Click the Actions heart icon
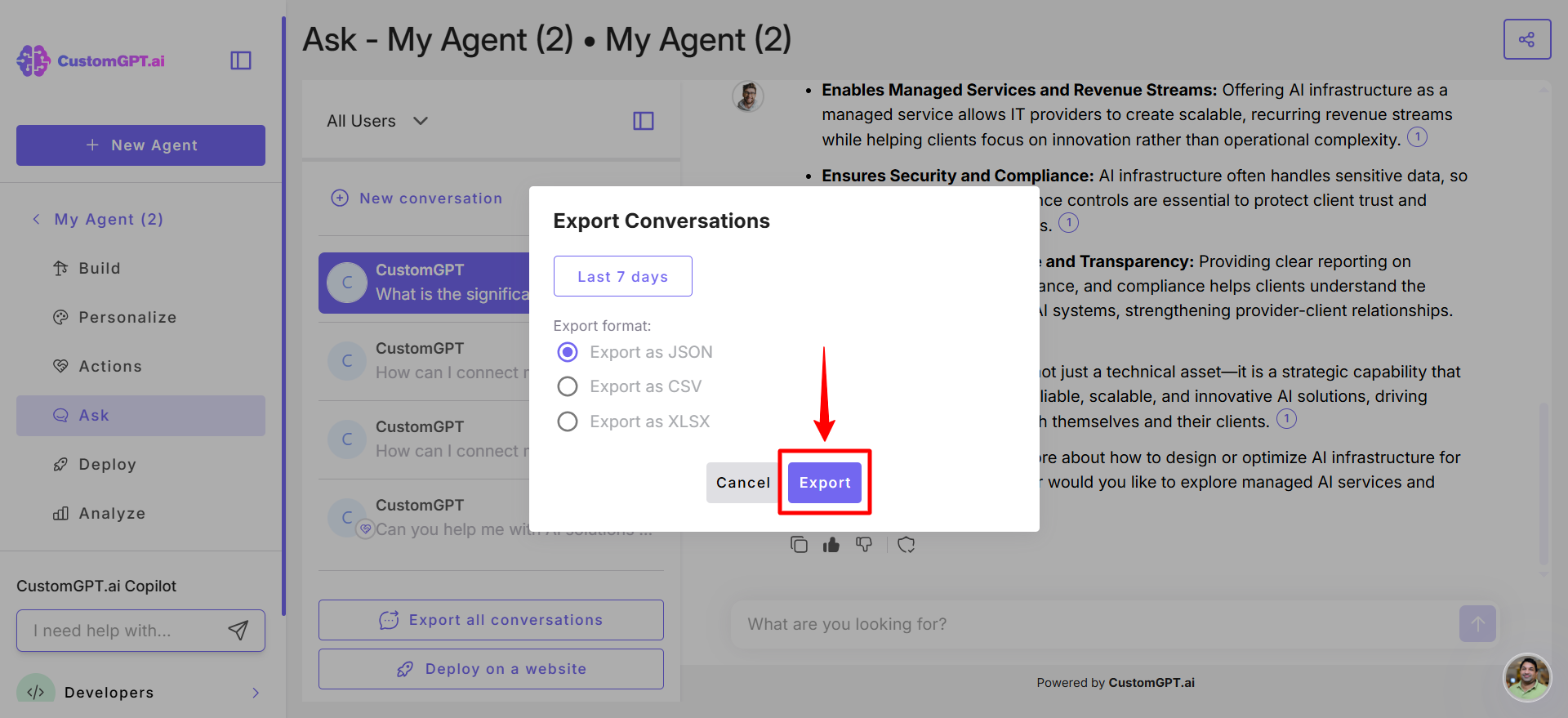This screenshot has height=718, width=1568. point(60,366)
